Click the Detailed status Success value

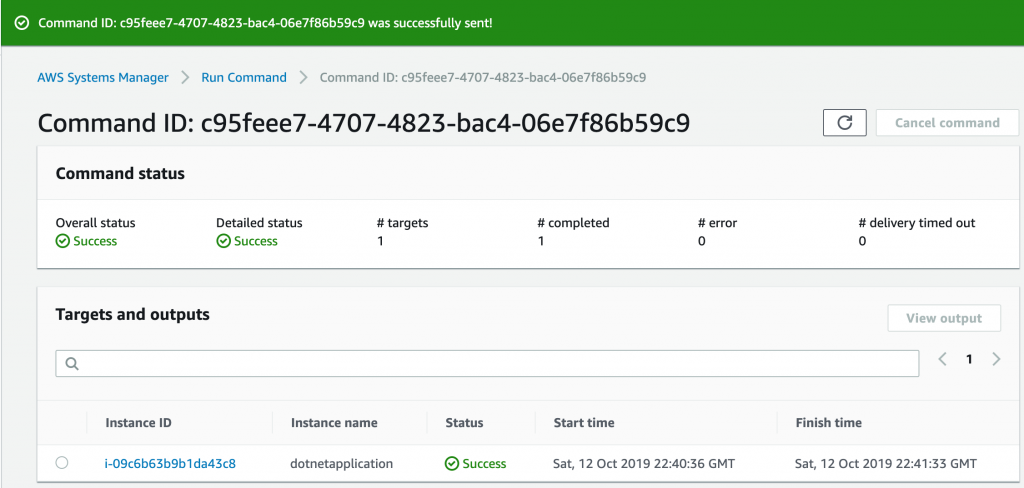[x=247, y=241]
